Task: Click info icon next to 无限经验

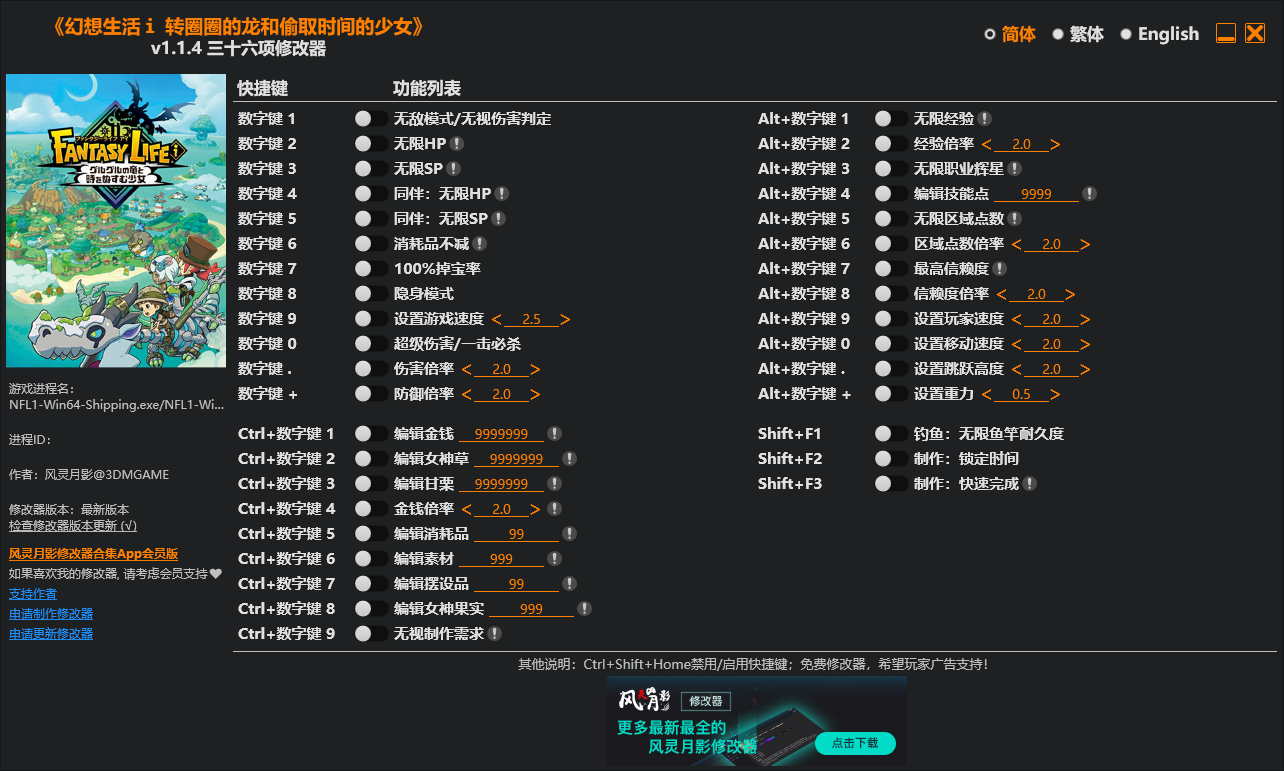Action: click(985, 119)
